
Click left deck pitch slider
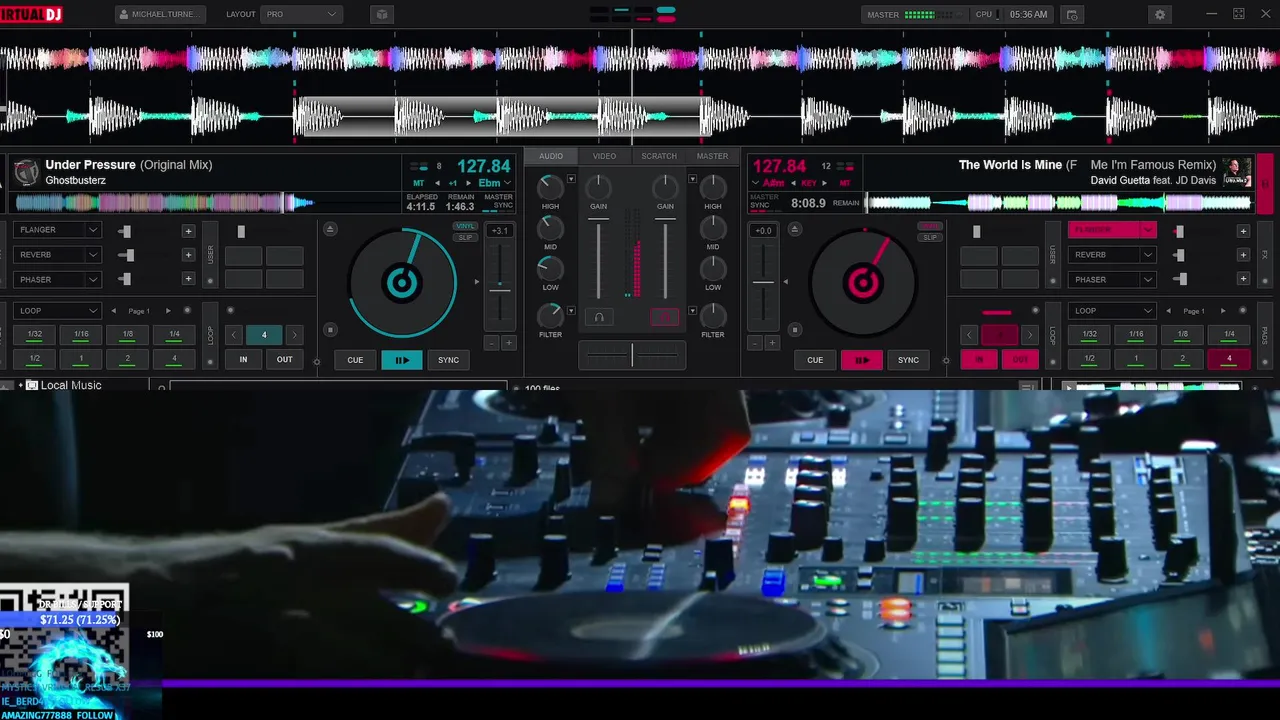click(x=500, y=284)
